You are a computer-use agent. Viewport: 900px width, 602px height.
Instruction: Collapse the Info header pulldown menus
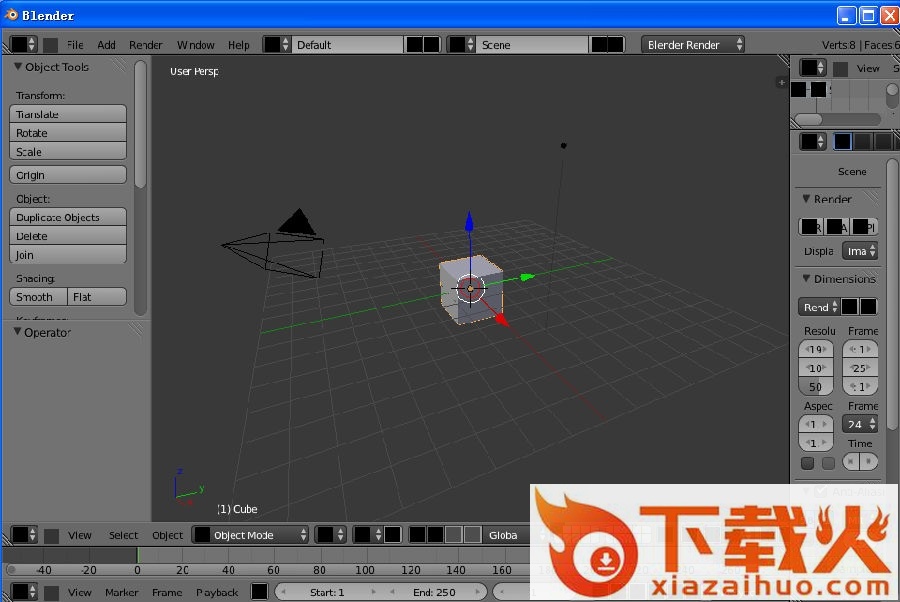click(51, 45)
